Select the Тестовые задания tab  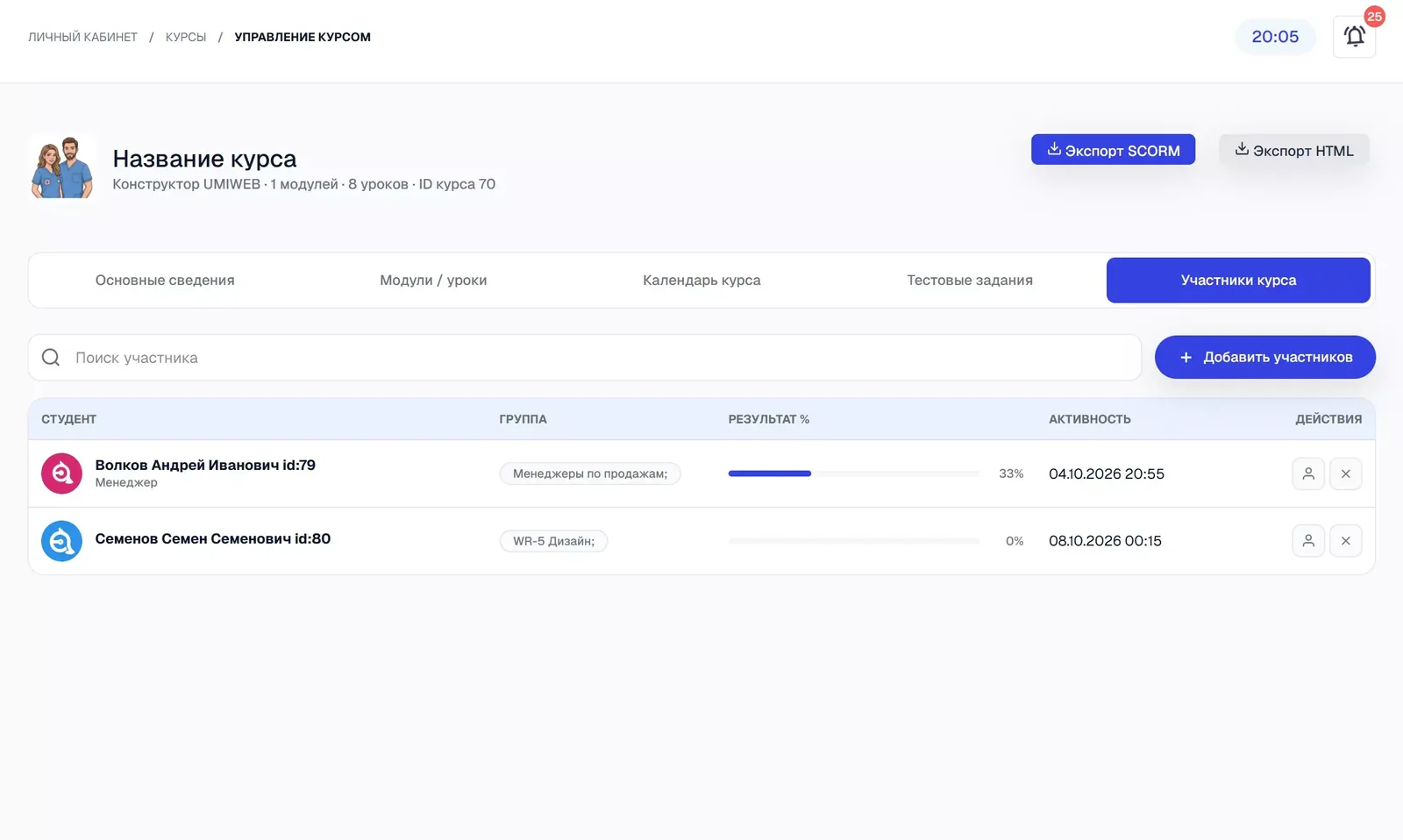[x=970, y=281]
